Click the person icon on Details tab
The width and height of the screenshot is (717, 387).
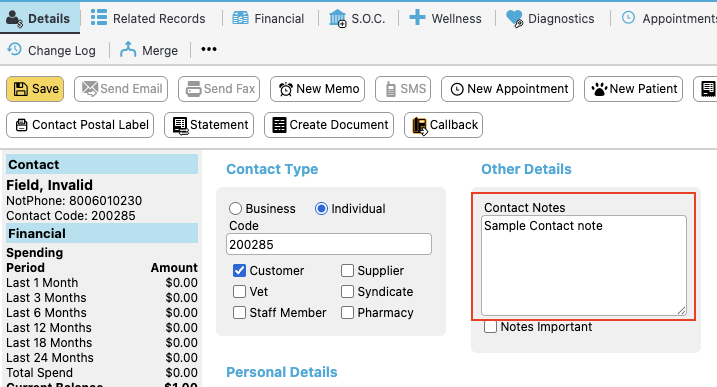[x=14, y=18]
